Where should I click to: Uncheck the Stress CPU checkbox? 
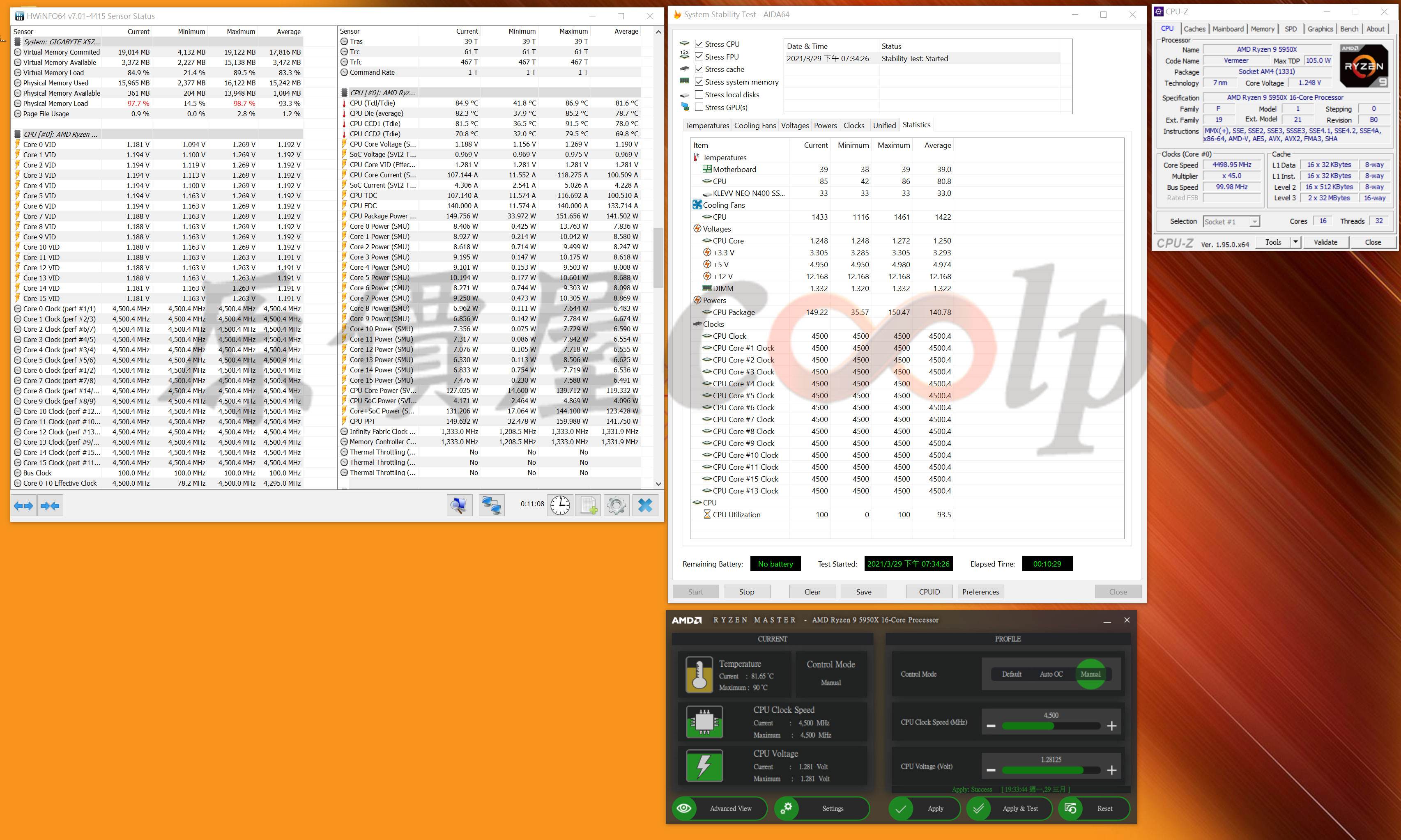click(x=699, y=44)
